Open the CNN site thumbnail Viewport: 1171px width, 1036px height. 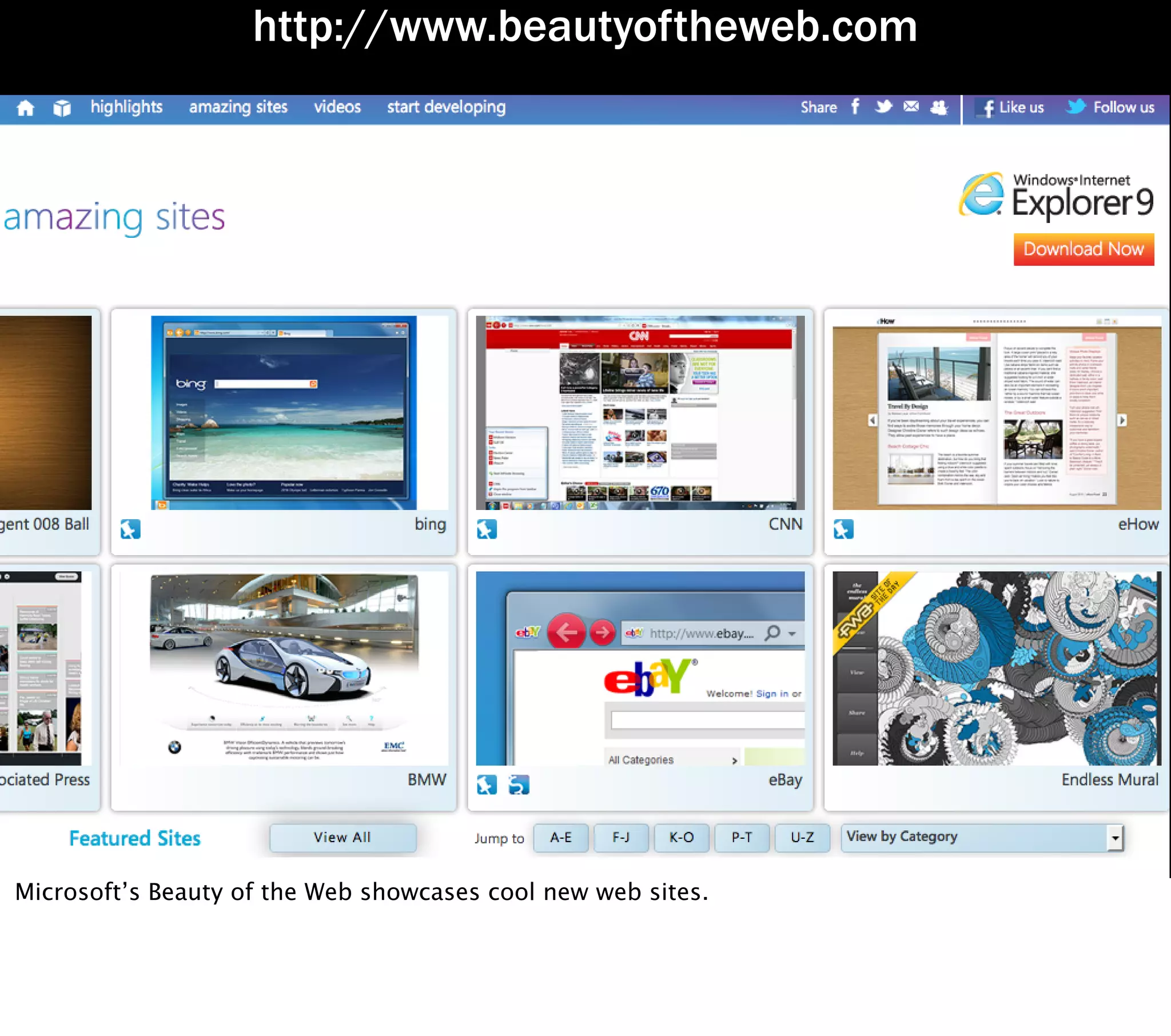click(x=640, y=413)
